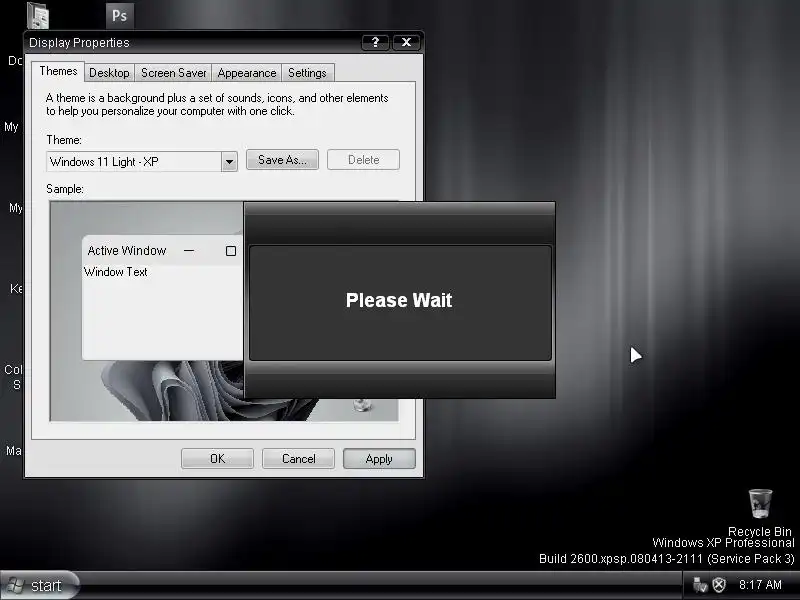Switch to the Themes tab

click(58, 71)
